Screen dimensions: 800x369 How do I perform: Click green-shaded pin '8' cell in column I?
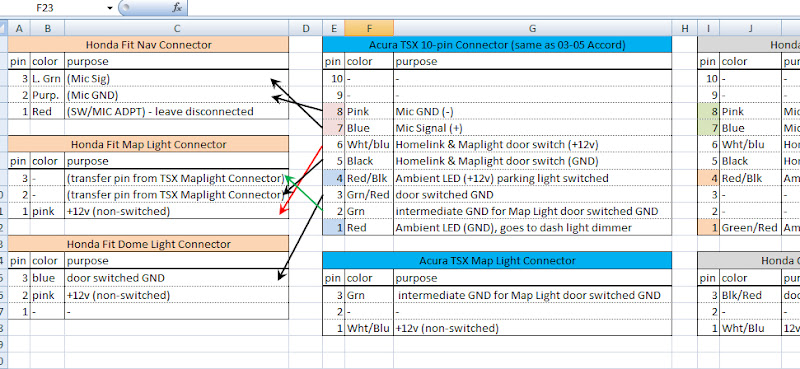(709, 111)
